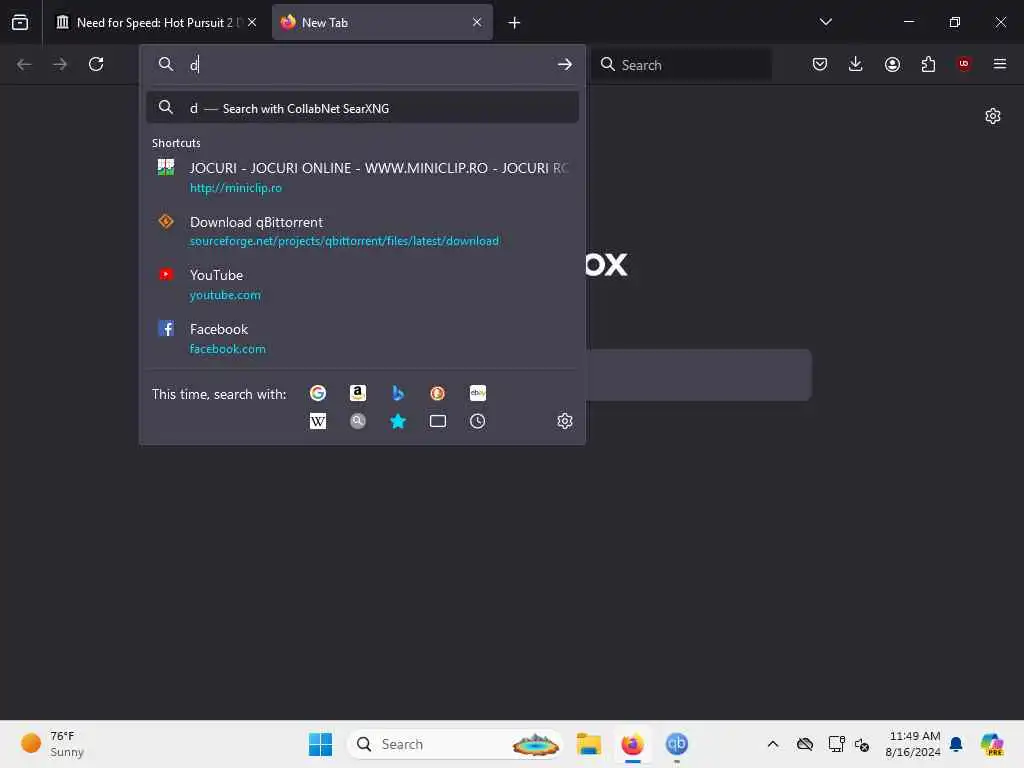
Task: Close the Need for Speed tab
Action: pos(252,22)
